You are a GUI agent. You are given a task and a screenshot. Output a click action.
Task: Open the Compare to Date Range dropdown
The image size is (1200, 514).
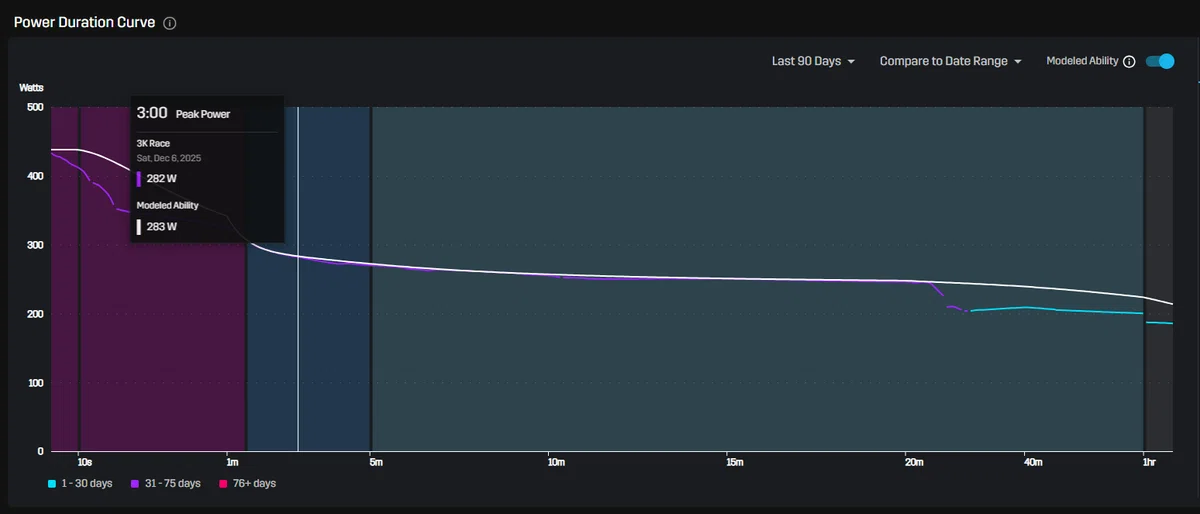(950, 61)
